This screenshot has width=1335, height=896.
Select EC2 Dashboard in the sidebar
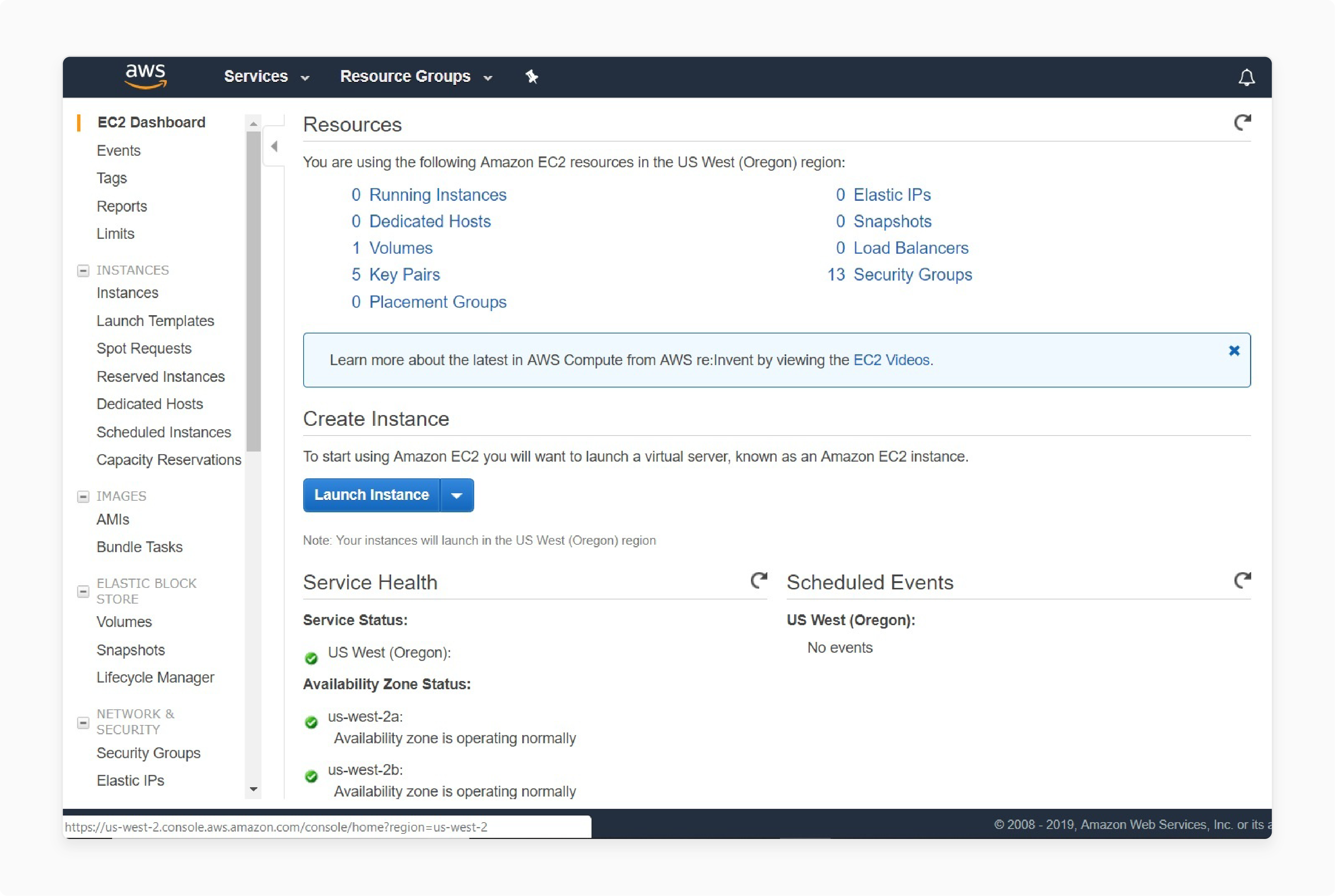tap(151, 122)
